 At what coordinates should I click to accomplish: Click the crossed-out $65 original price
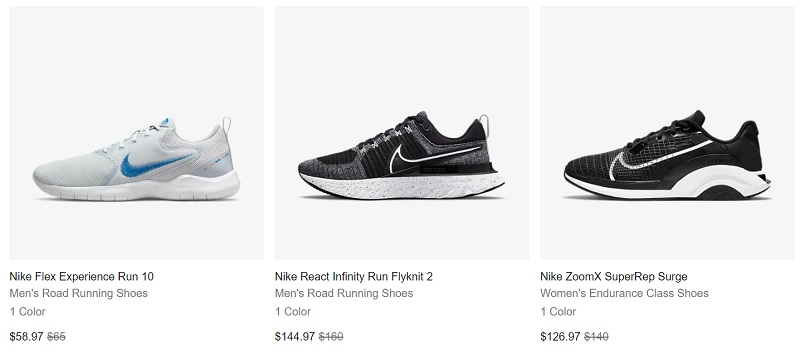tap(57, 337)
